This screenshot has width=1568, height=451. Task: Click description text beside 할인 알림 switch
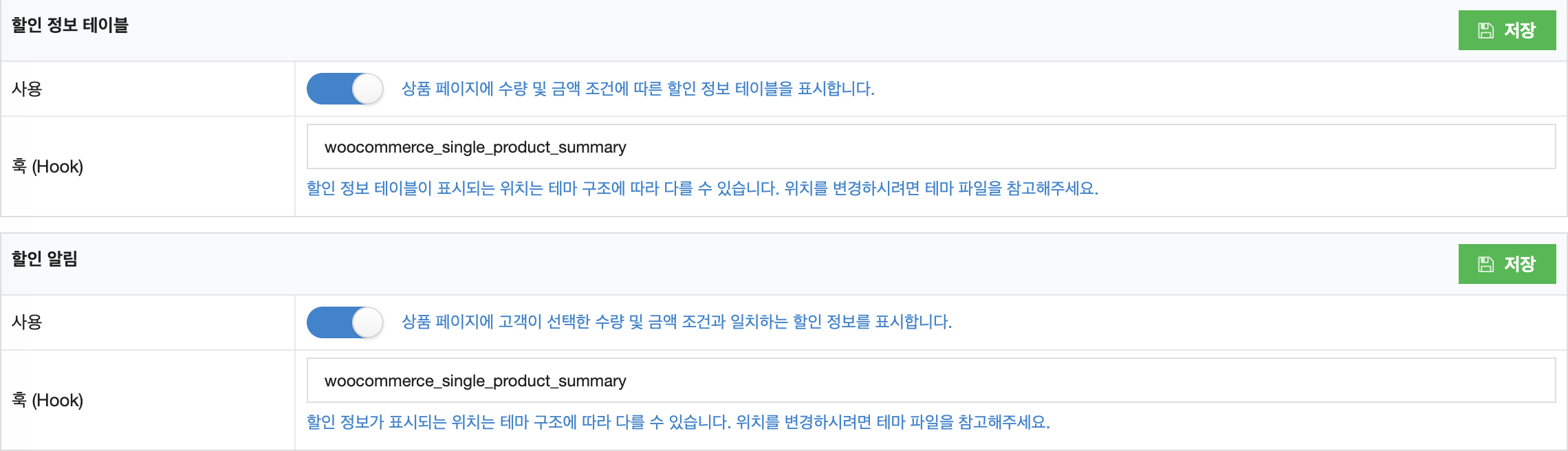point(676,322)
